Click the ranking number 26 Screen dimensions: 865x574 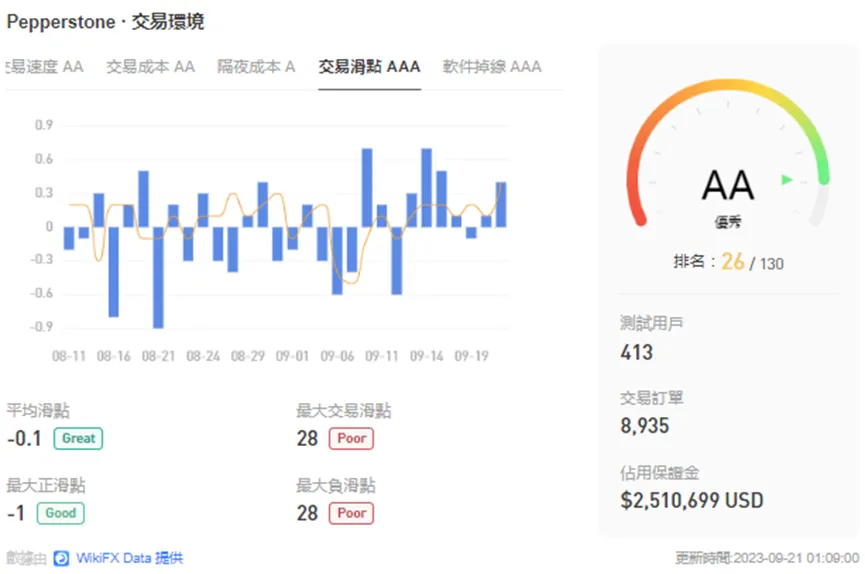[733, 262]
